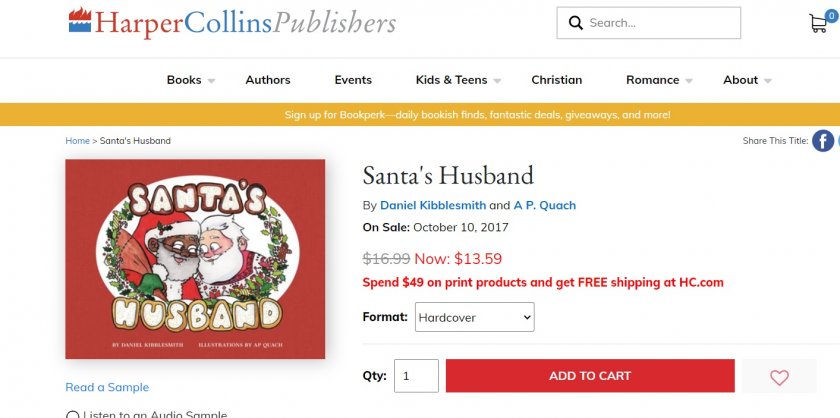Open the Christian menu item
Screen dimensions: 840x418
coord(557,80)
